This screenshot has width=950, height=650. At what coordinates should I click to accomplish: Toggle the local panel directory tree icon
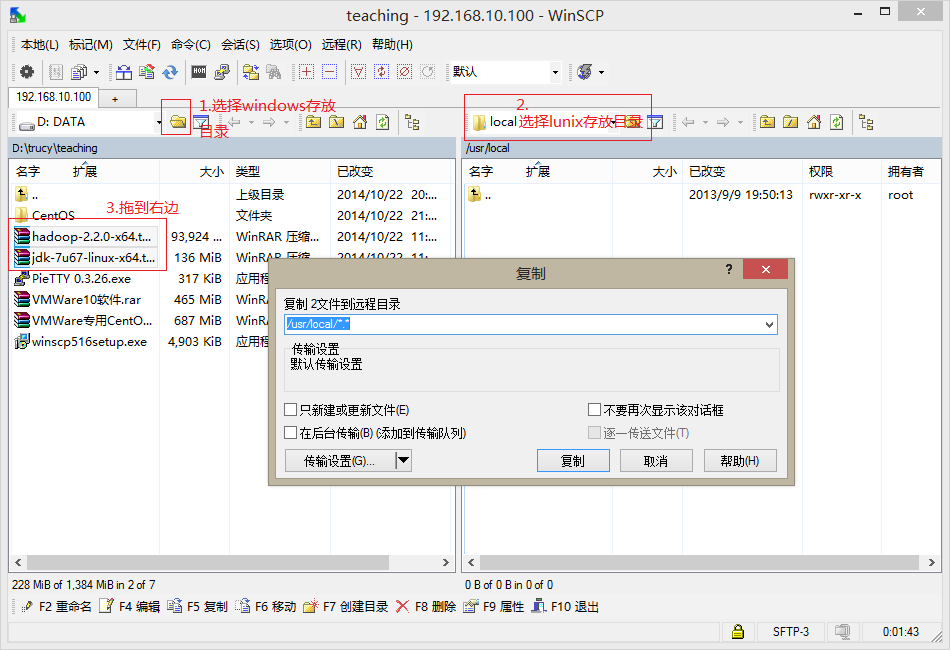tap(413, 122)
